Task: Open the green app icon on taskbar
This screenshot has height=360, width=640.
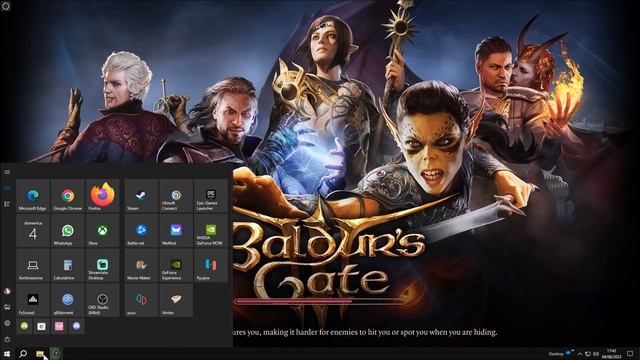Action: tap(56, 353)
